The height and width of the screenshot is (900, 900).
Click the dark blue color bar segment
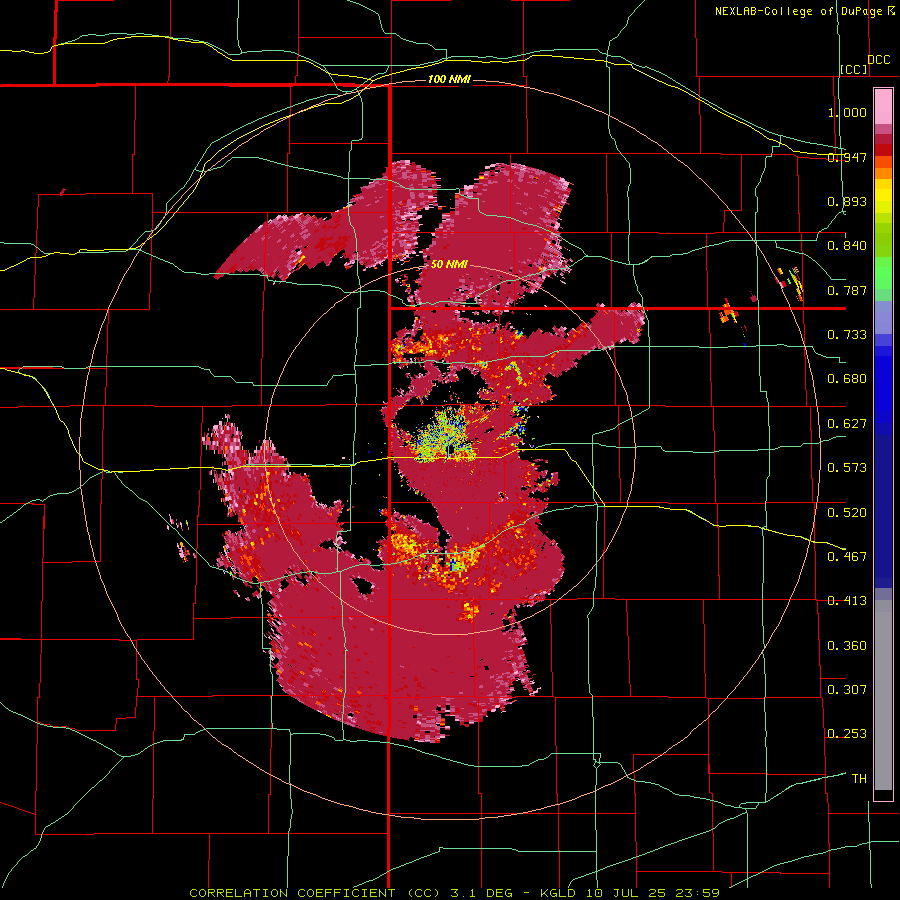[x=883, y=511]
